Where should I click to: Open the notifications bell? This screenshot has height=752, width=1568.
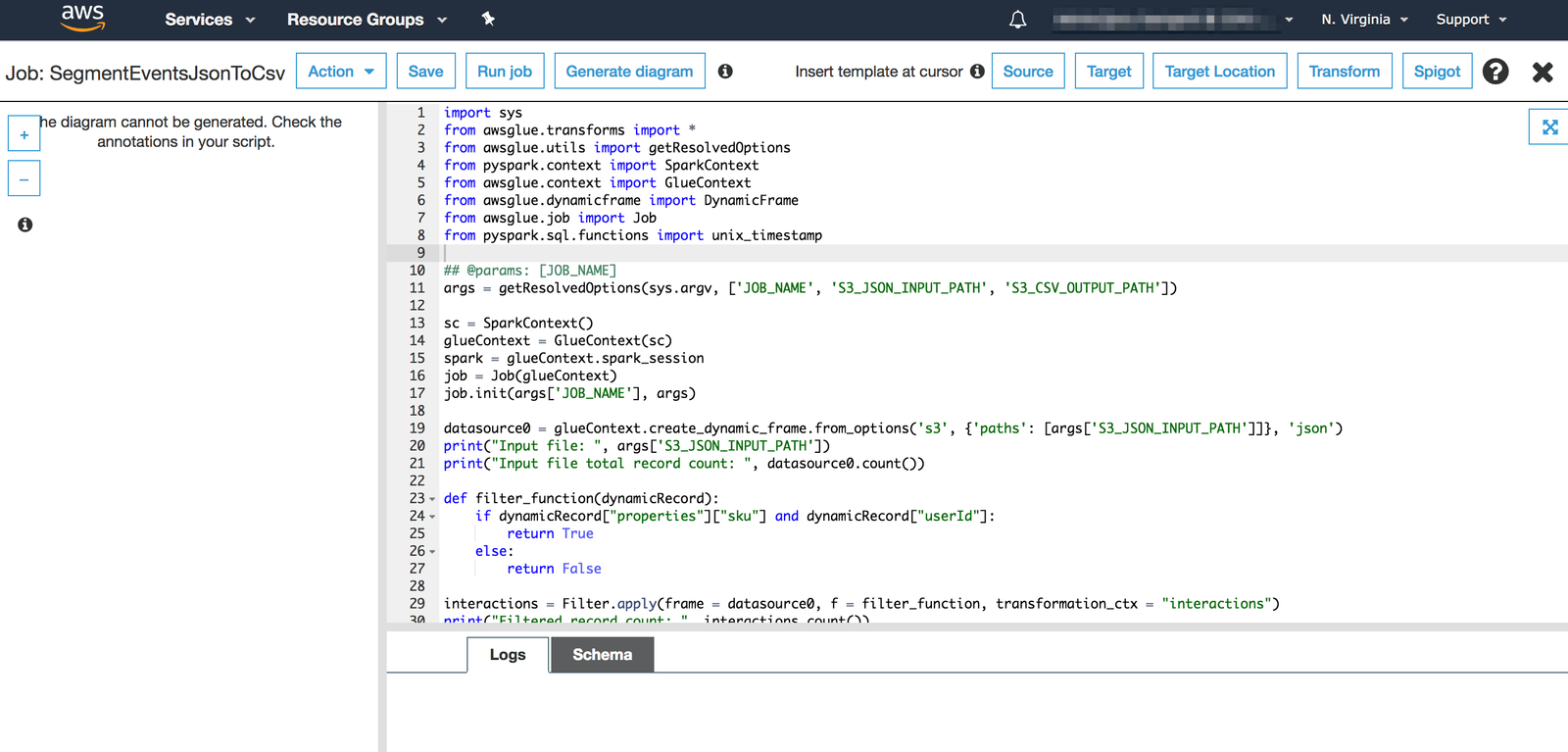1017,20
